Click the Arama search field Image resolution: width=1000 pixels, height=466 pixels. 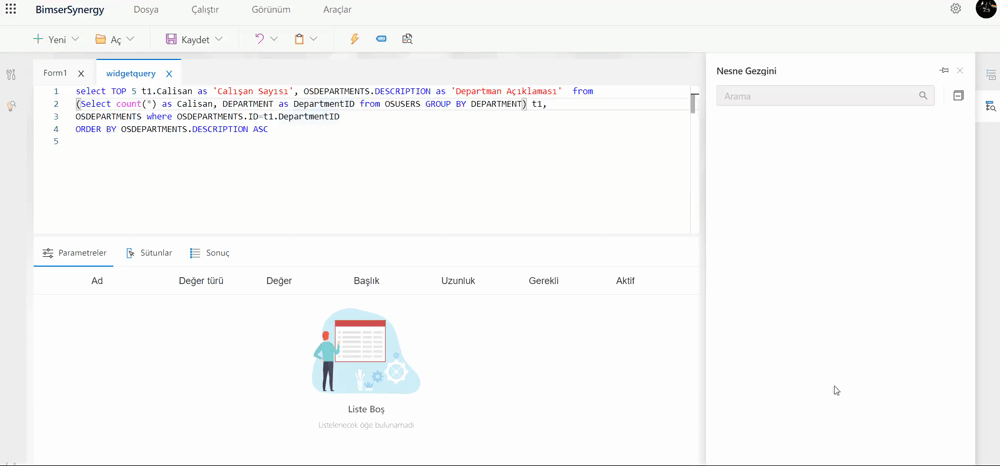tap(817, 96)
